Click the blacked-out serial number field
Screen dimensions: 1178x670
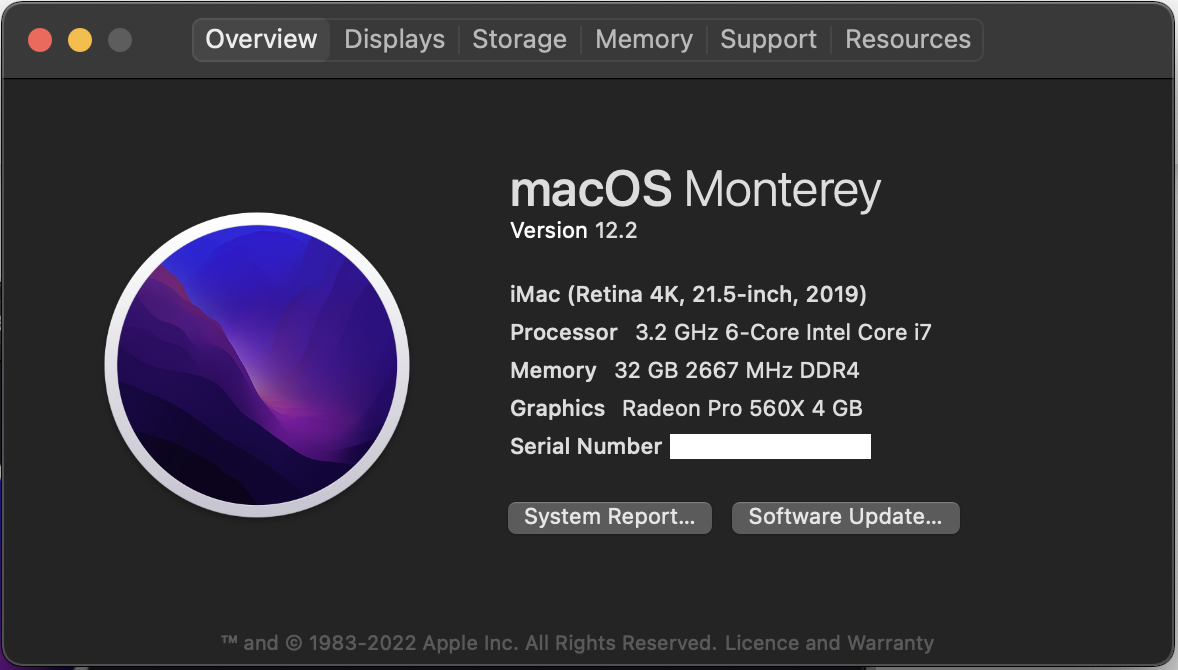(x=770, y=446)
